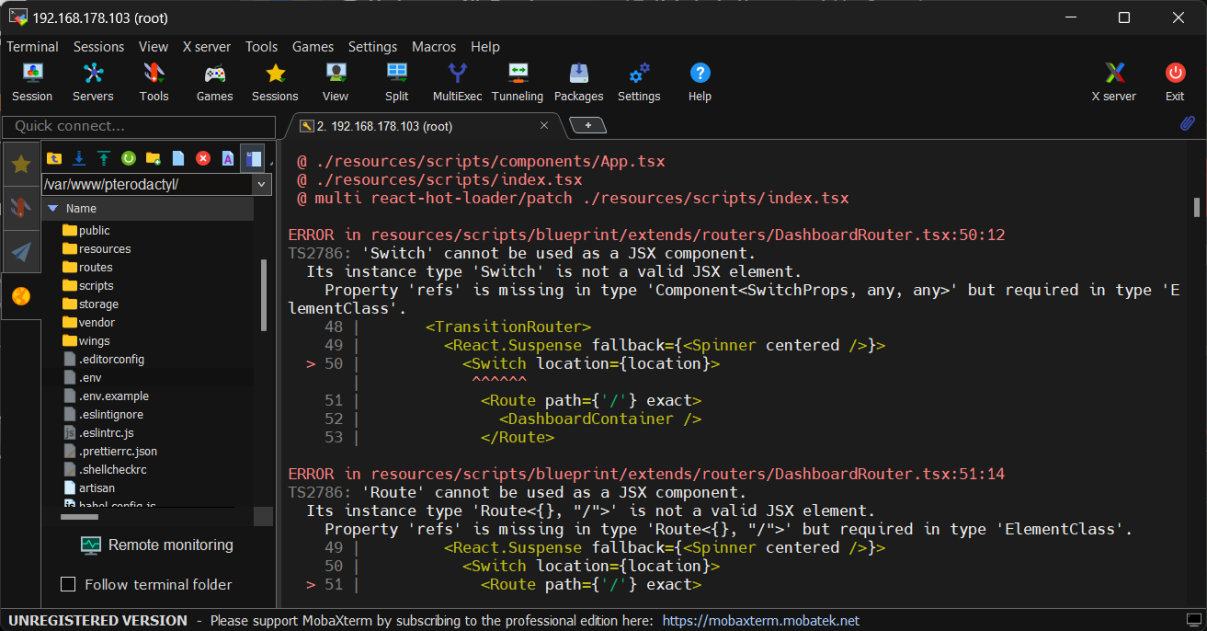Add a new terminal tab
The image size is (1207, 631).
[x=588, y=125]
